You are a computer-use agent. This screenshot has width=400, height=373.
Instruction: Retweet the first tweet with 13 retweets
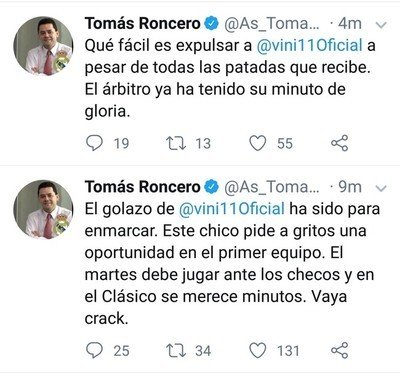(x=176, y=143)
